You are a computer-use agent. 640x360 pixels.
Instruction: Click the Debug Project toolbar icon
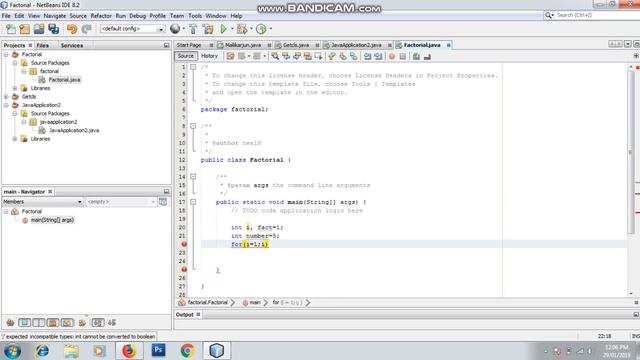(242, 29)
